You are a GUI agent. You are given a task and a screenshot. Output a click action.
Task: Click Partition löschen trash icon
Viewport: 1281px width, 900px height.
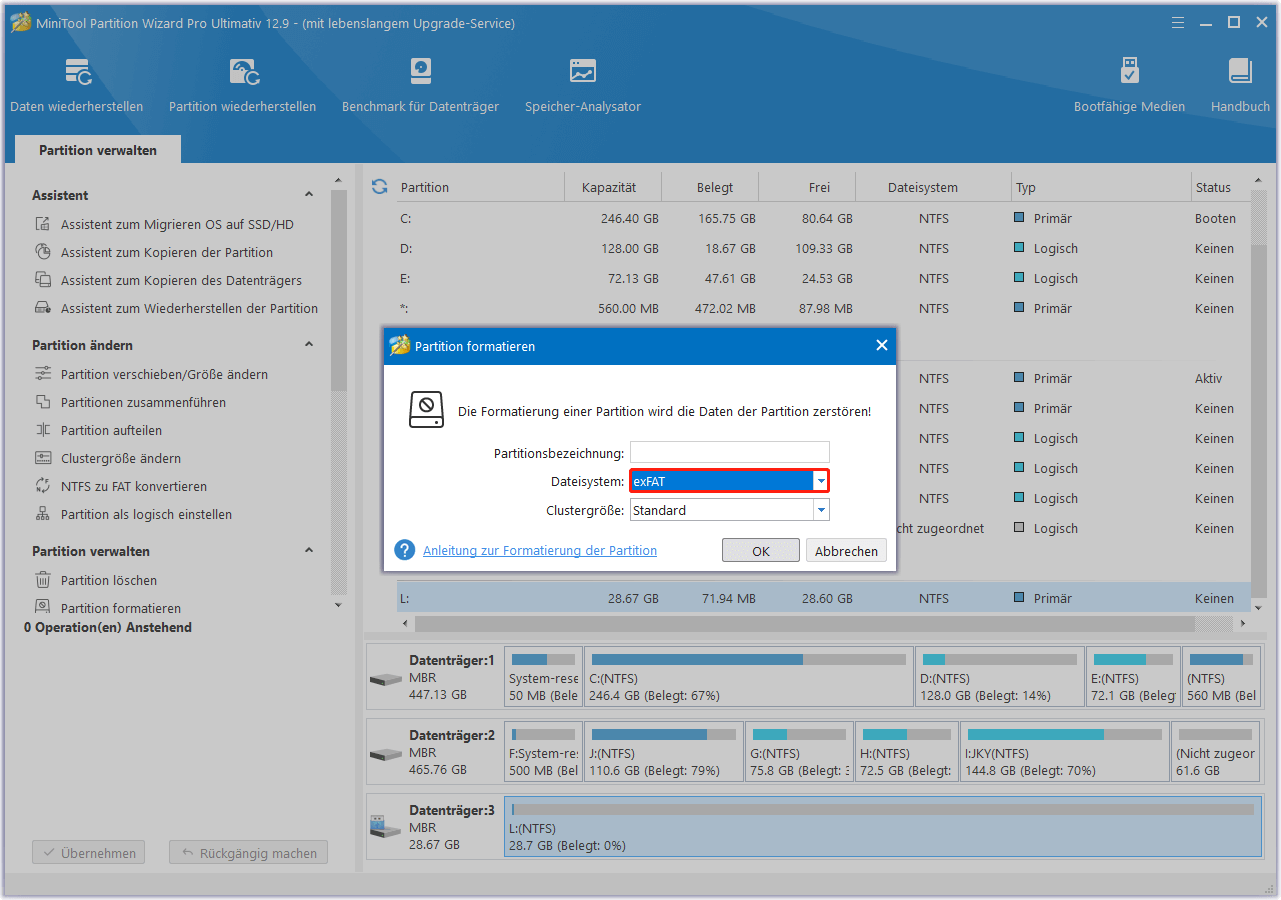tap(43, 580)
